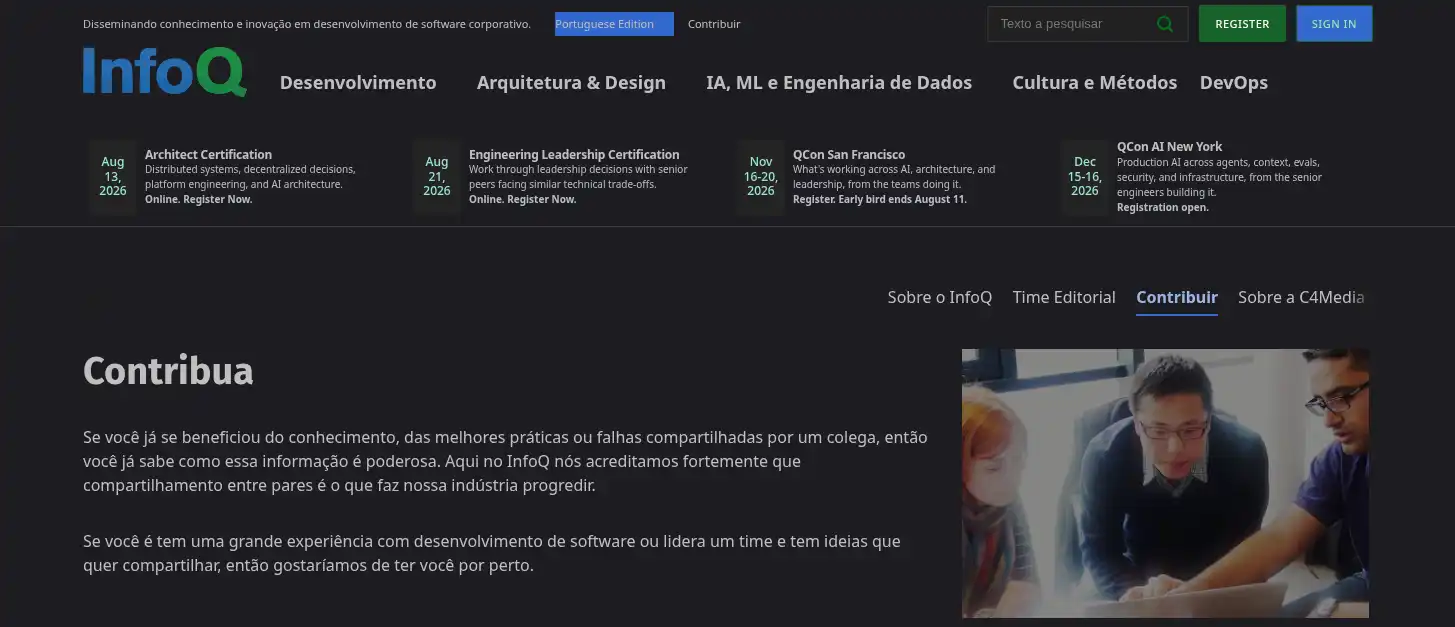
Task: Select the Contribuir tab
Action: [x=1177, y=297]
